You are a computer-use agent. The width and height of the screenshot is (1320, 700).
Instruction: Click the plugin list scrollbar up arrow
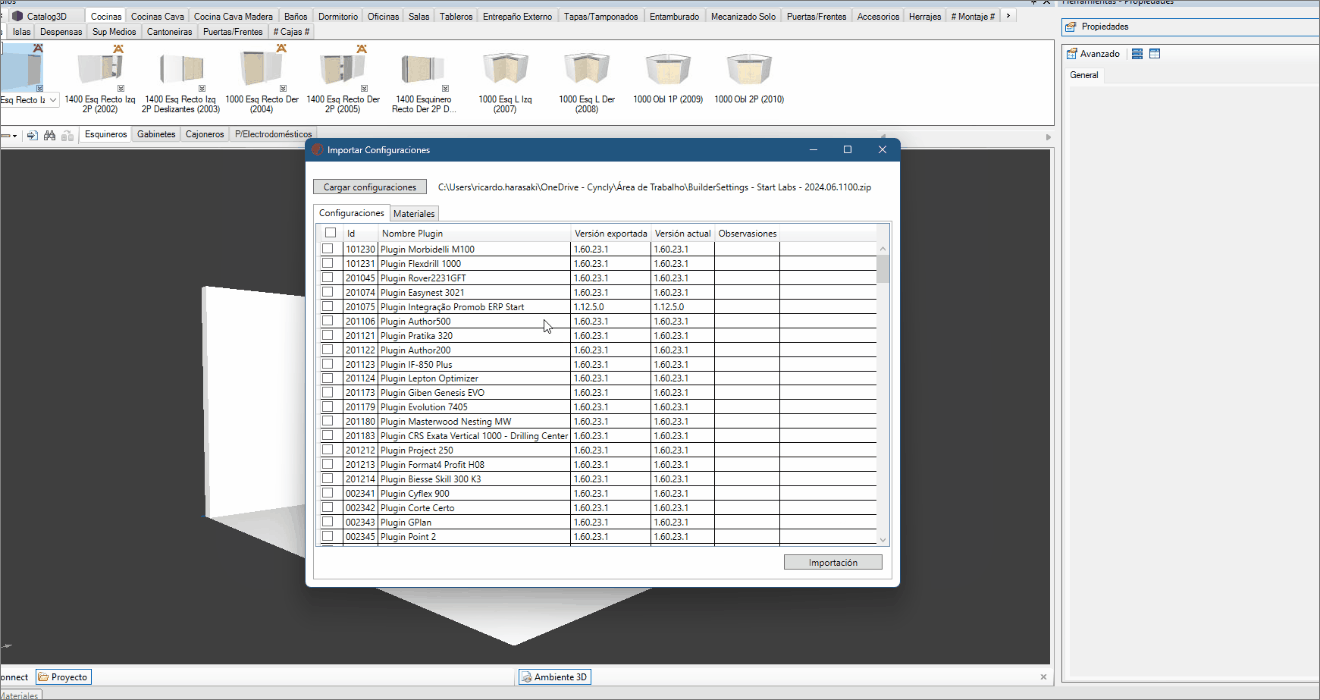click(x=882, y=249)
